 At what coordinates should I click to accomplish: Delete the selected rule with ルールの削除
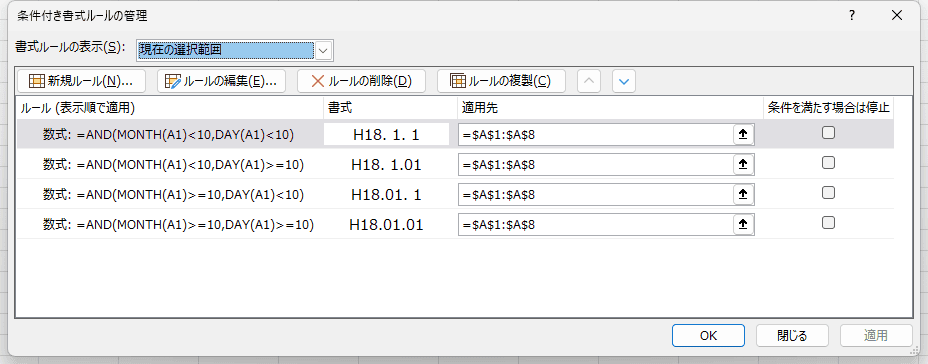pyautogui.click(x=361, y=81)
